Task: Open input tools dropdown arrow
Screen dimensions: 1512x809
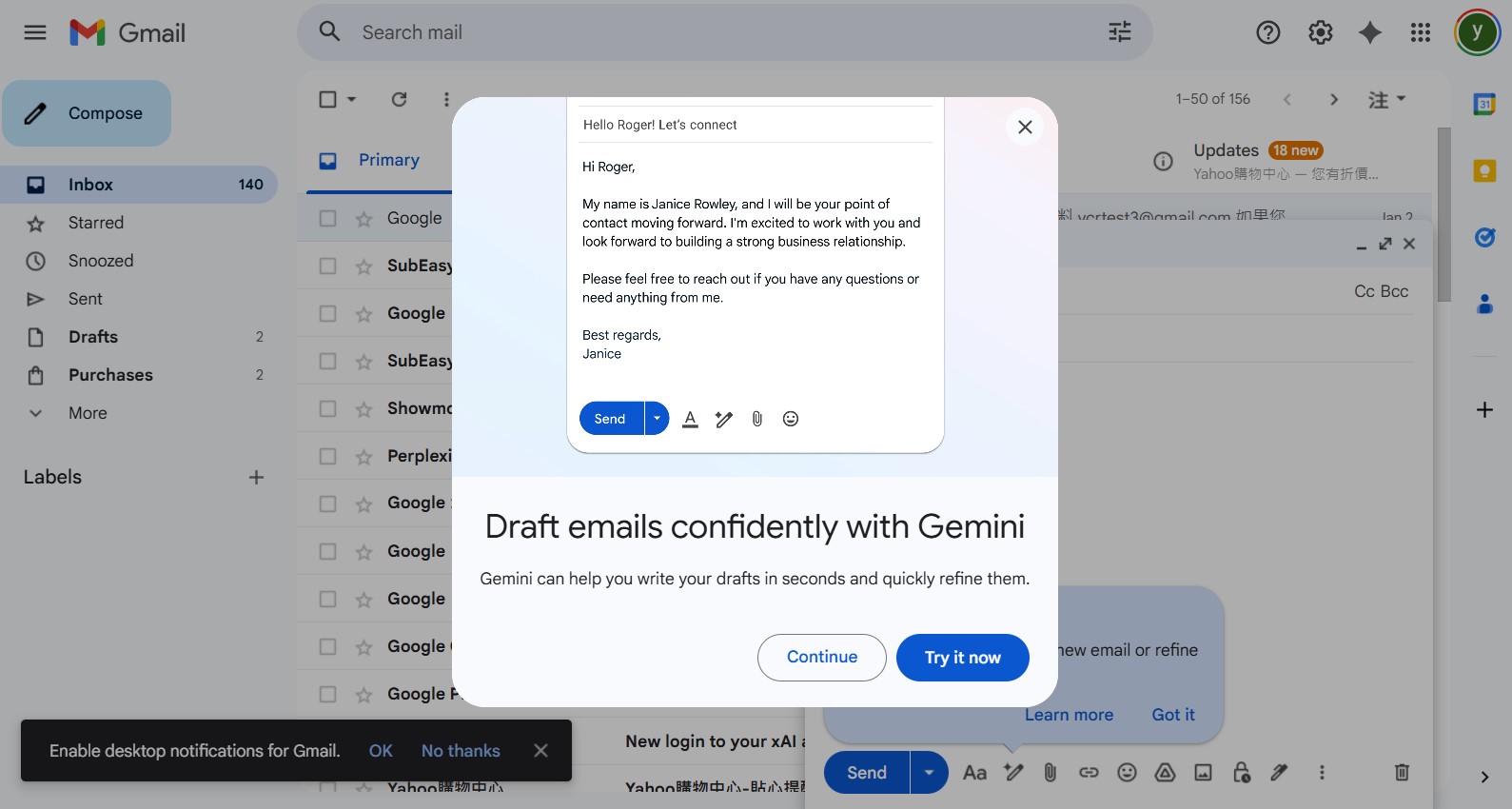Action: point(1401,98)
